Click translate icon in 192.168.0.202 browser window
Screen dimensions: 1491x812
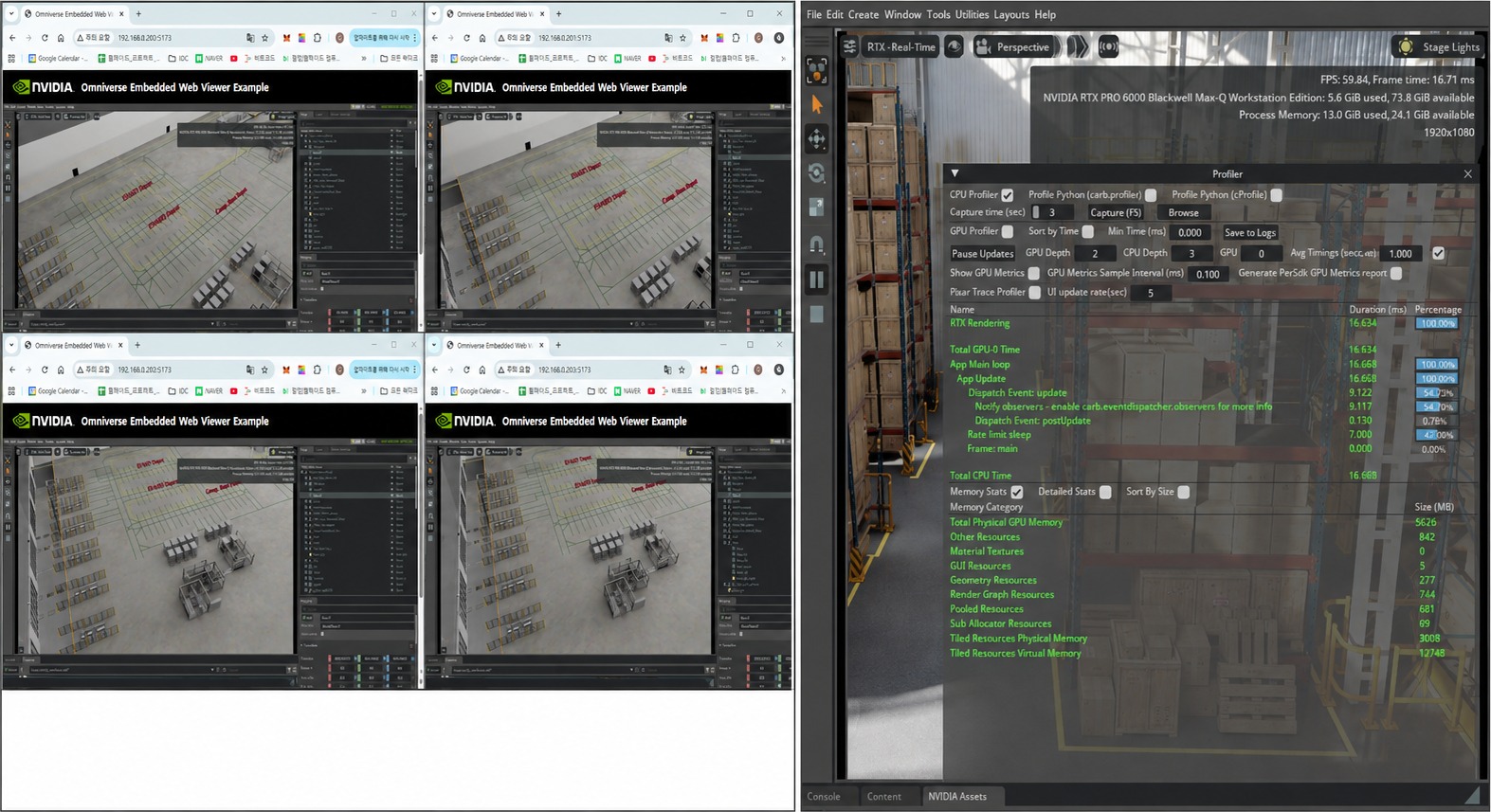tap(250, 370)
